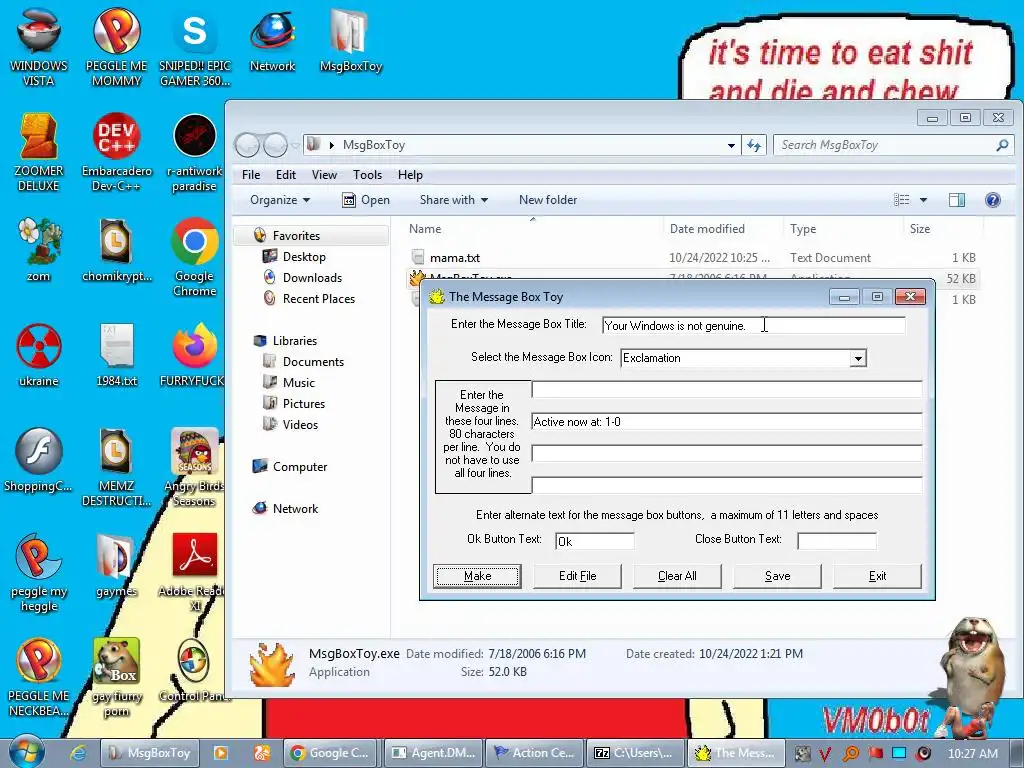Click the taskbar clock showing 10:27 AM
The width and height of the screenshot is (1024, 768).
pyautogui.click(x=972, y=753)
